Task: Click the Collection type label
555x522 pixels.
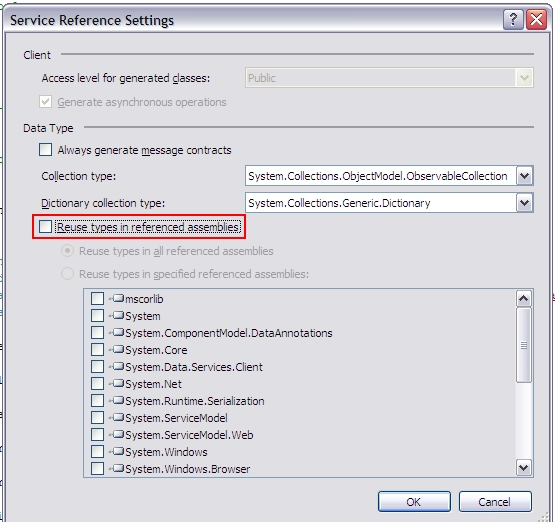Action: pyautogui.click(x=79, y=176)
